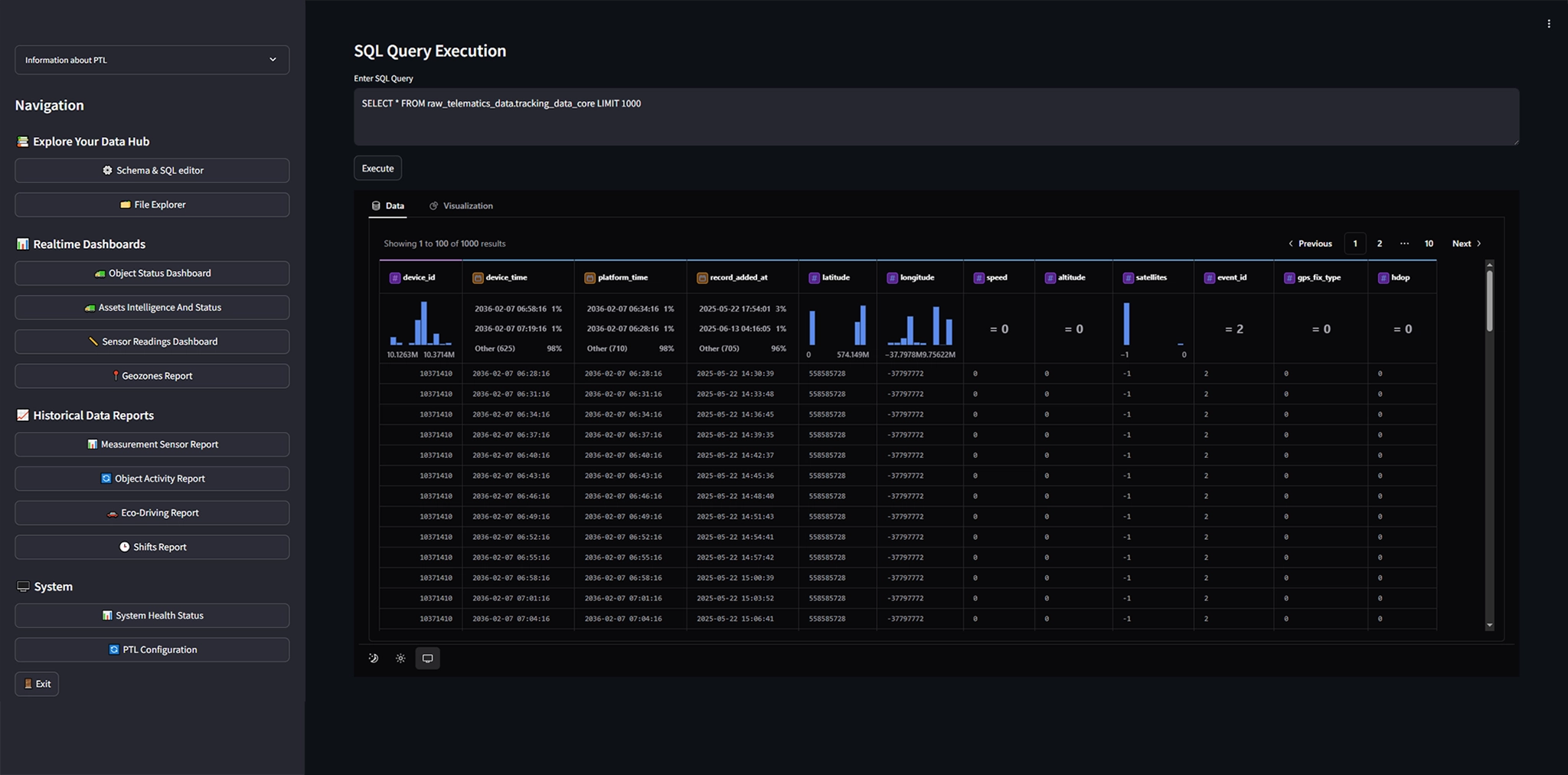Click the scrollbar down arrow
1568x775 pixels.
1489,626
